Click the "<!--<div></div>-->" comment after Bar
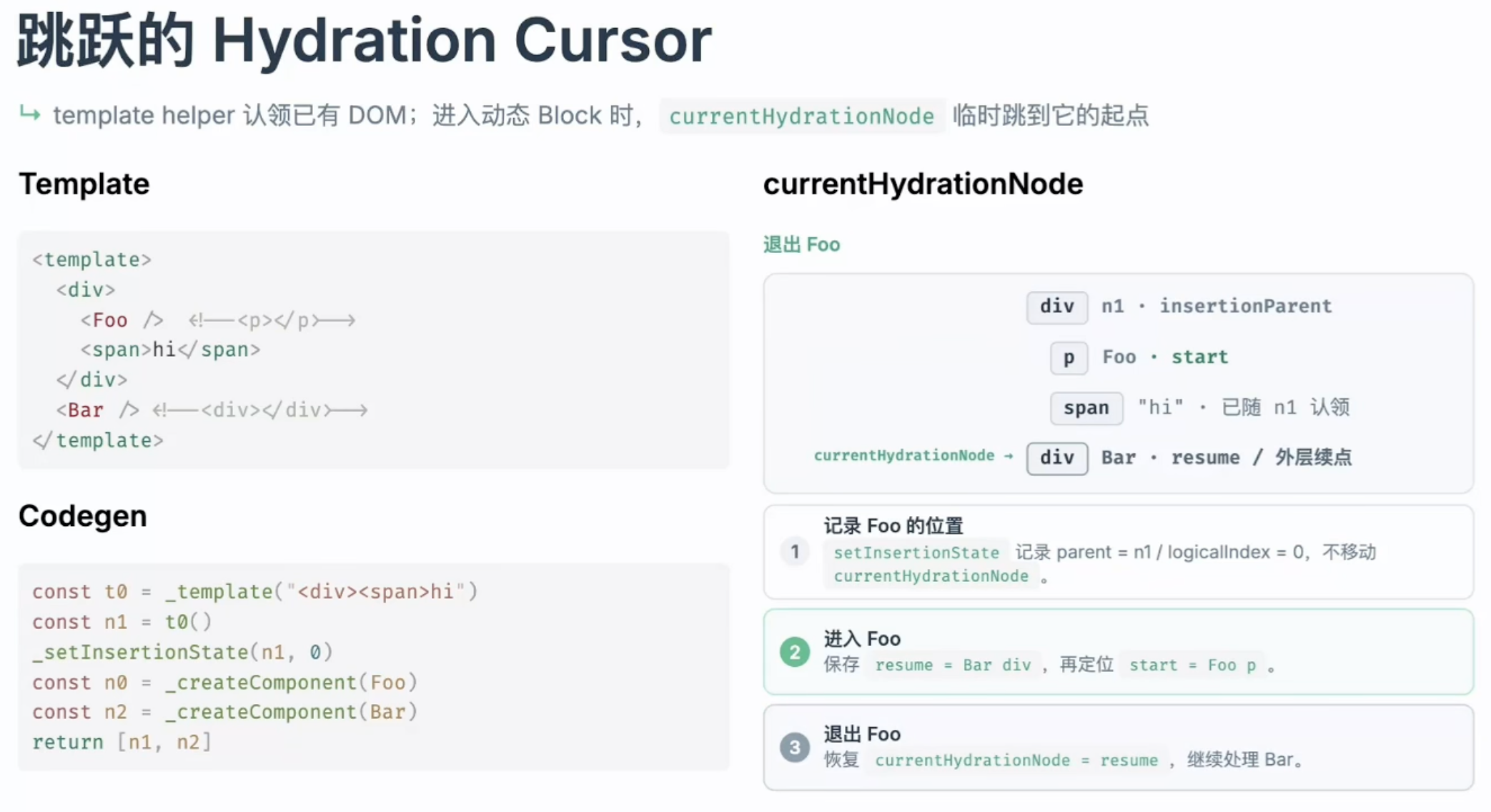Image resolution: width=1491 pixels, height=812 pixels. [x=259, y=410]
